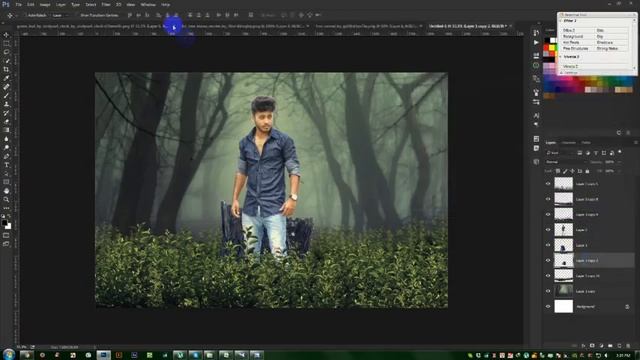Select the Blur tool
The height and width of the screenshot is (360, 640).
click(6, 139)
